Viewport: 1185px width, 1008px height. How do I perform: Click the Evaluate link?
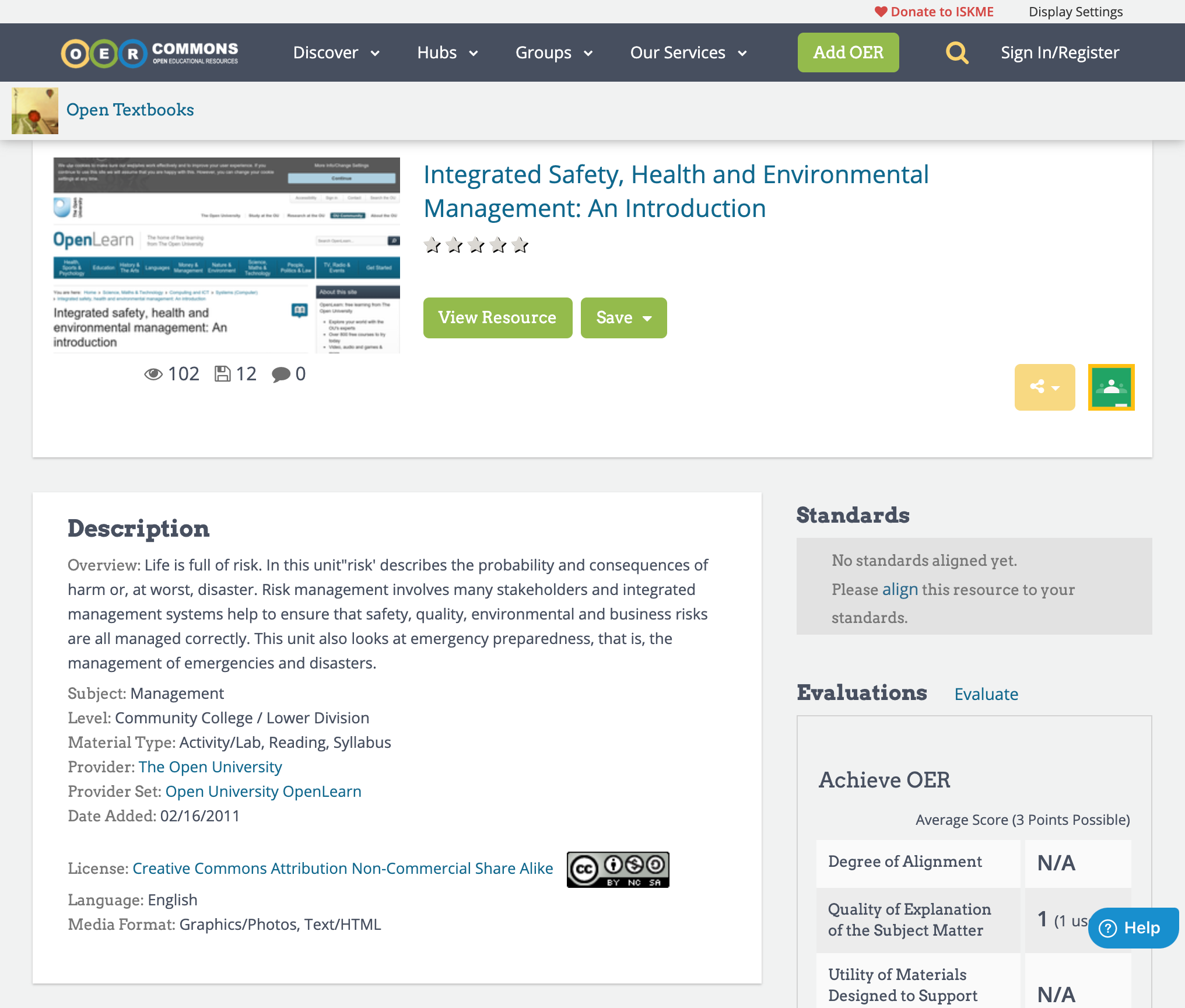click(986, 694)
